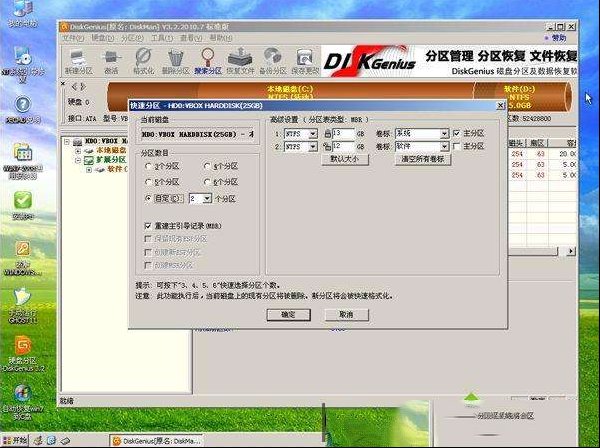Click the 帮助 link at top right
The image size is (600, 448).
coord(559,37)
